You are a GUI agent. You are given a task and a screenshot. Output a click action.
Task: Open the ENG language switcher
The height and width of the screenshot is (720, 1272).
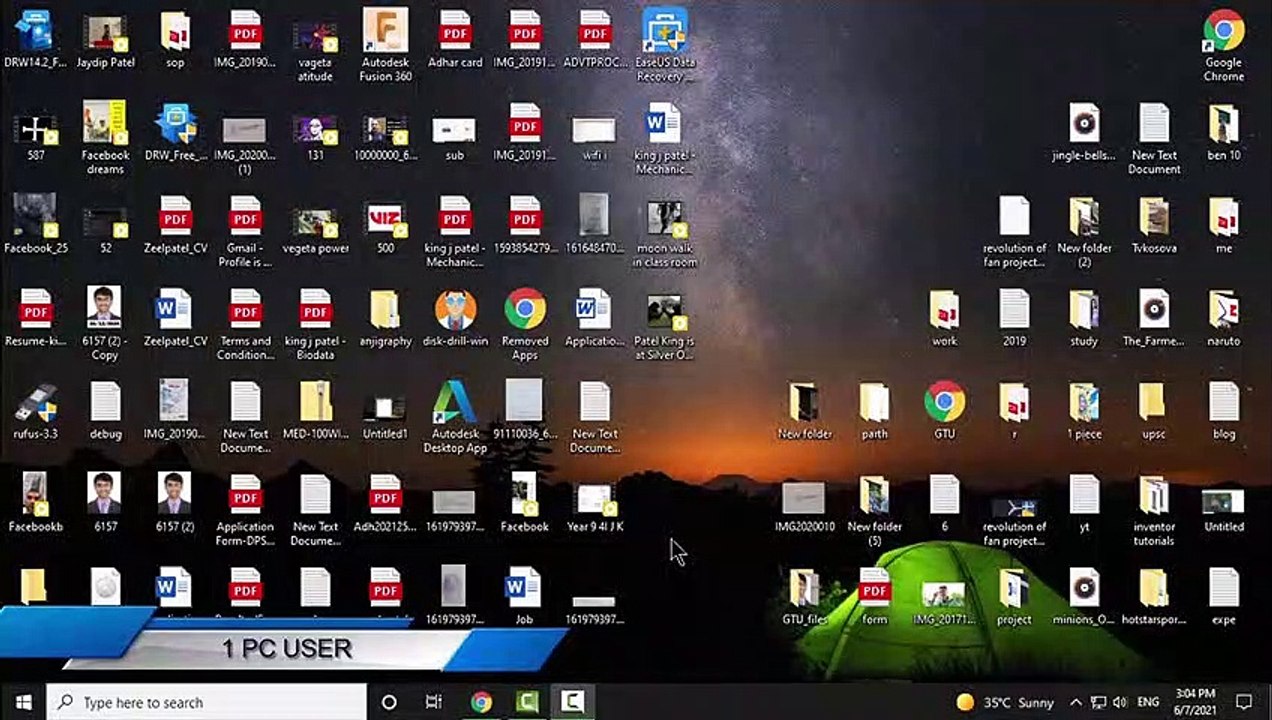(x=1149, y=702)
